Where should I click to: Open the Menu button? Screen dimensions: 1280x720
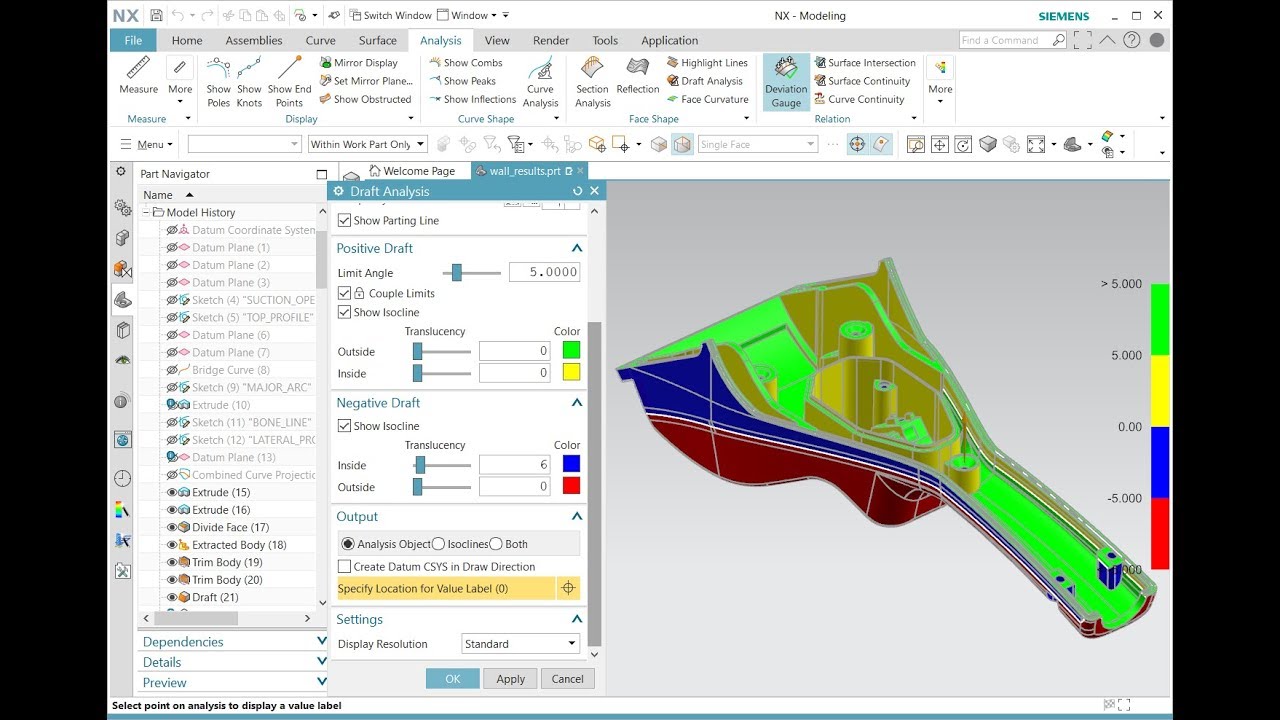[x=145, y=144]
